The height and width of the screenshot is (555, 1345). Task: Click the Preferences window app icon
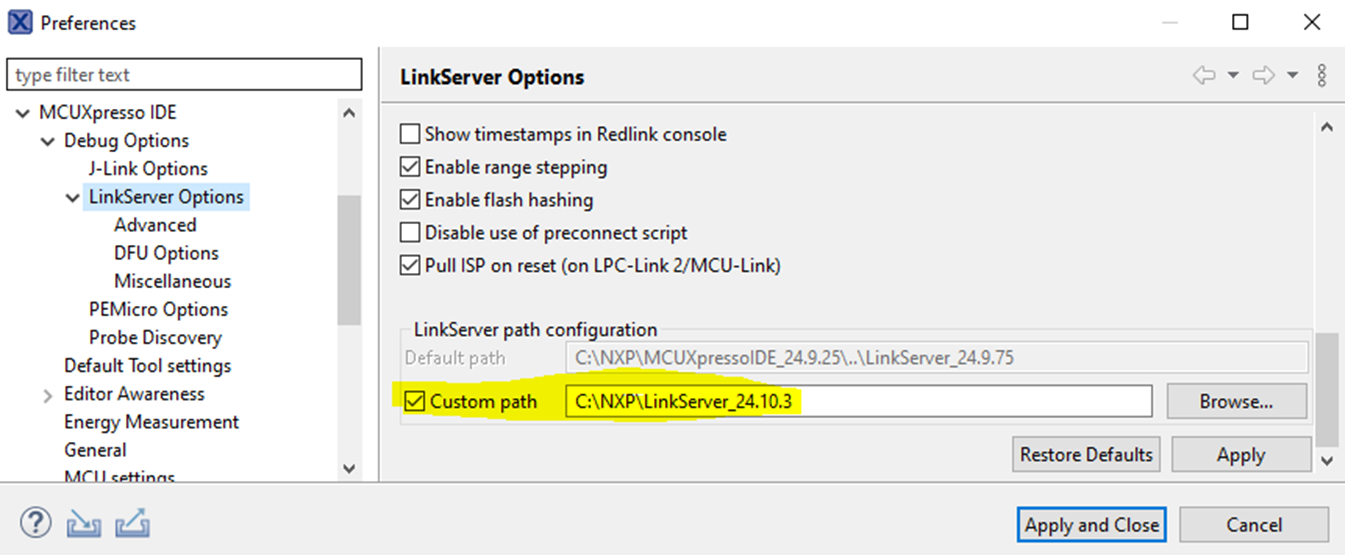coord(20,22)
